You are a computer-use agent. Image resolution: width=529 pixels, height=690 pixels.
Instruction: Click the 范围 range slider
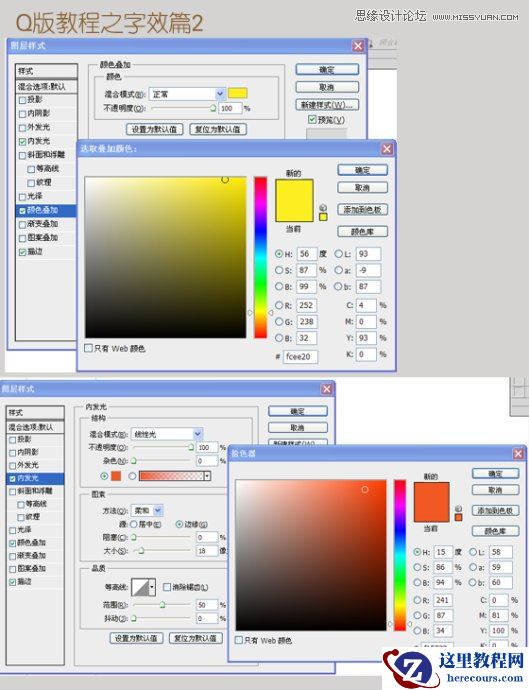point(162,605)
